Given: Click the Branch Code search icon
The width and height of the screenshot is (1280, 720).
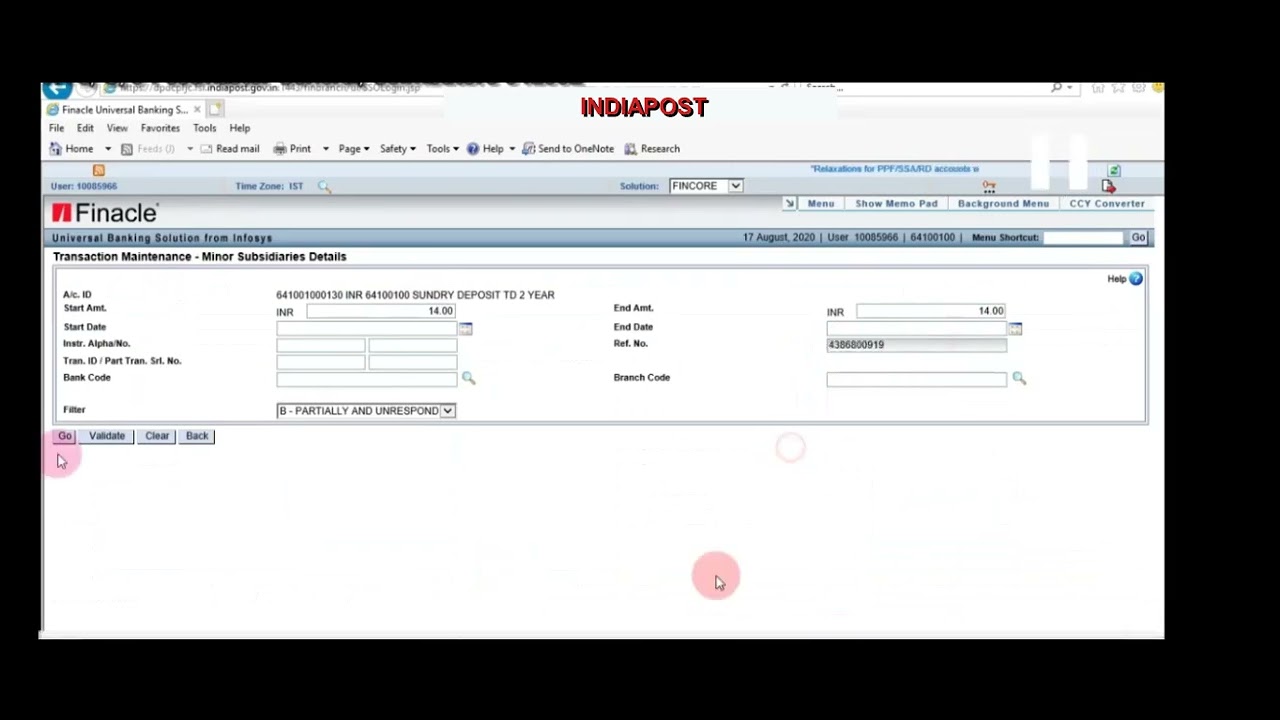Looking at the screenshot, I should coord(1019,378).
